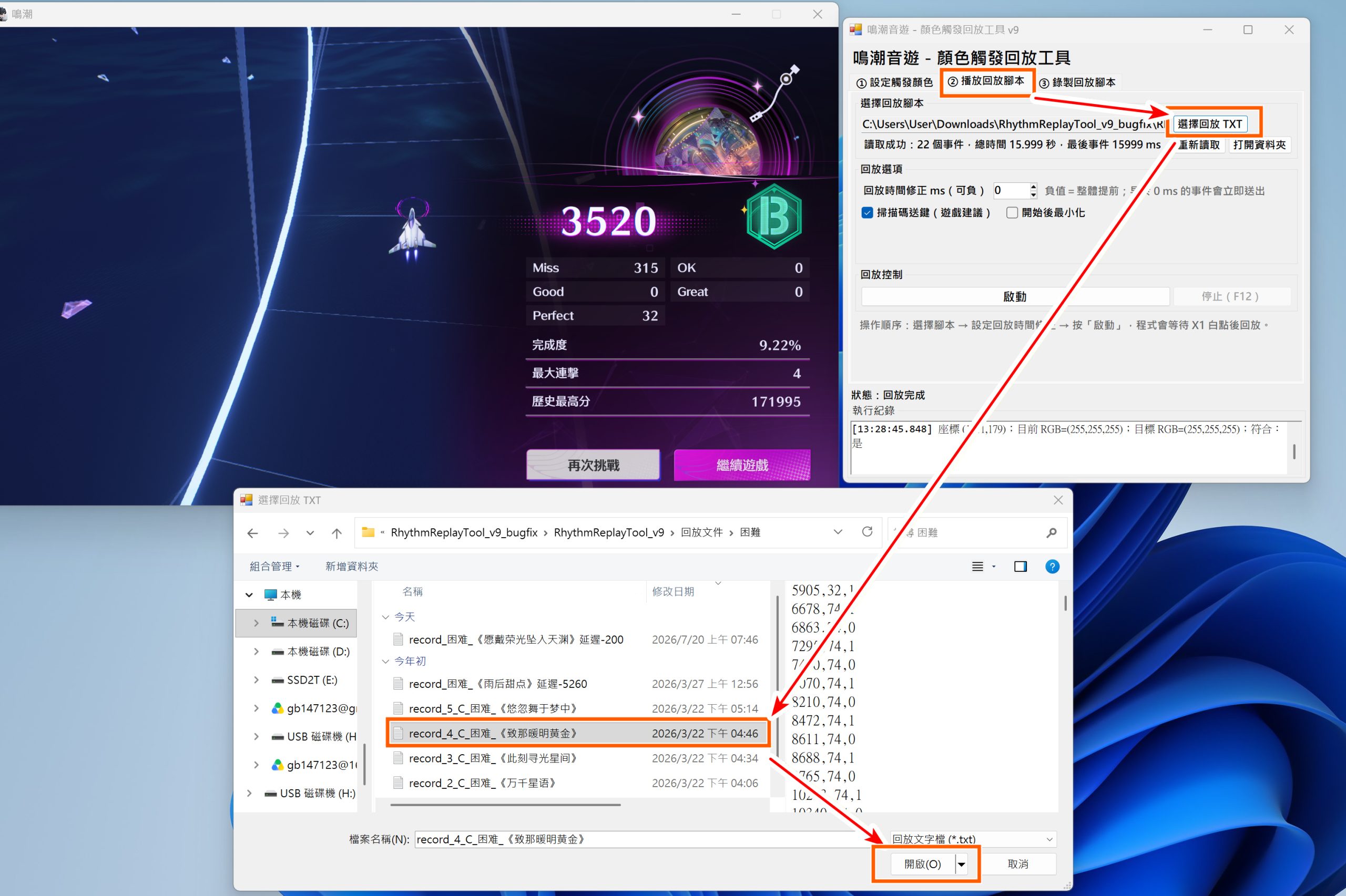
Task: Open recent locations chevron in file dialog
Action: [310, 533]
